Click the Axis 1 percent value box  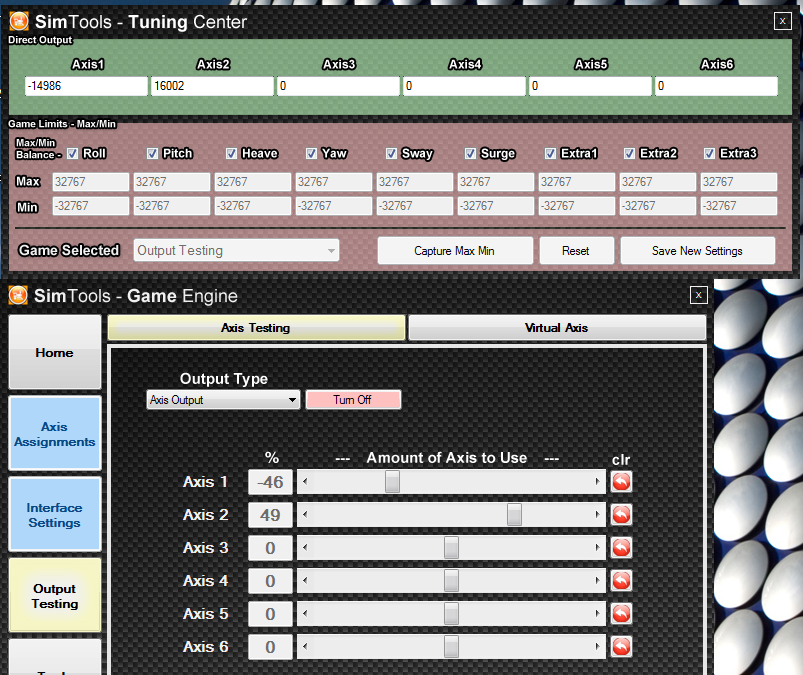270,482
